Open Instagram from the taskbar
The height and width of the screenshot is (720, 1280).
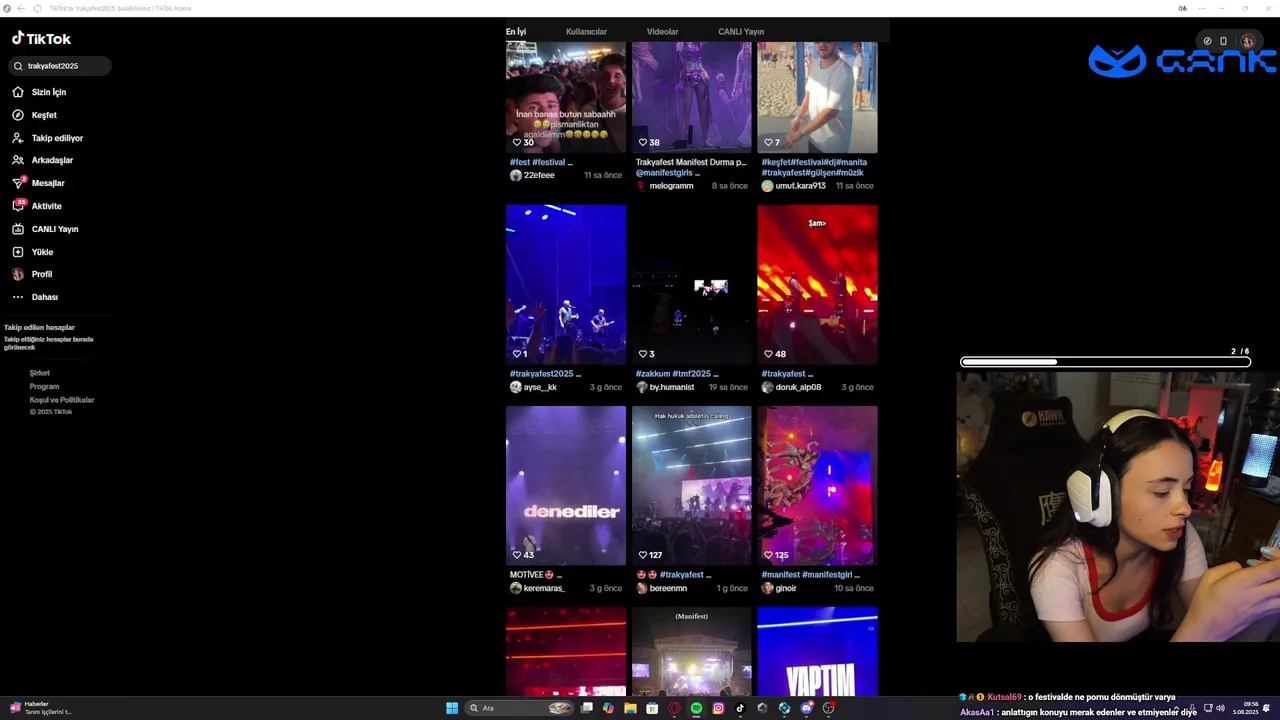[718, 708]
